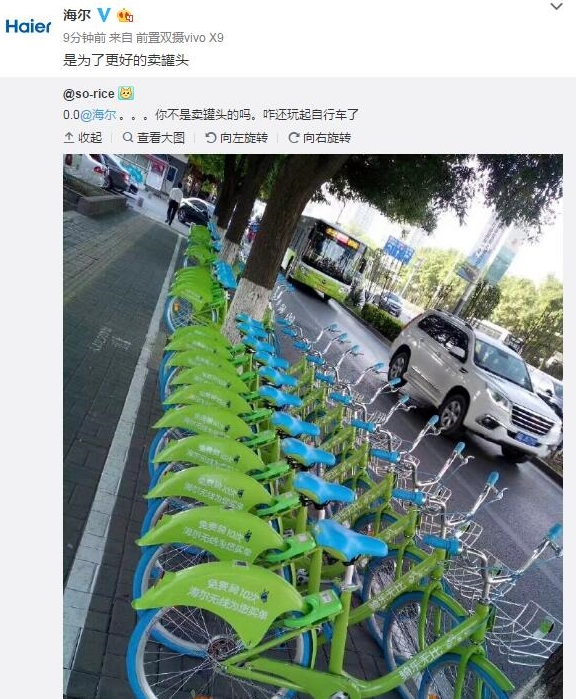Click the 9分钟前 timestamp

[85, 38]
